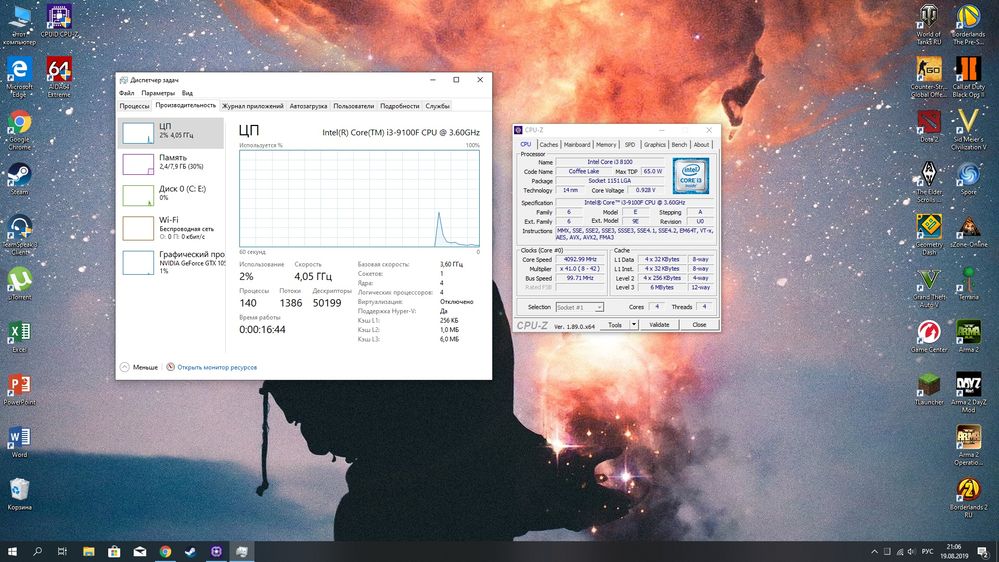Open uTorrent desktop icon
This screenshot has height=562, width=999.
[x=19, y=284]
